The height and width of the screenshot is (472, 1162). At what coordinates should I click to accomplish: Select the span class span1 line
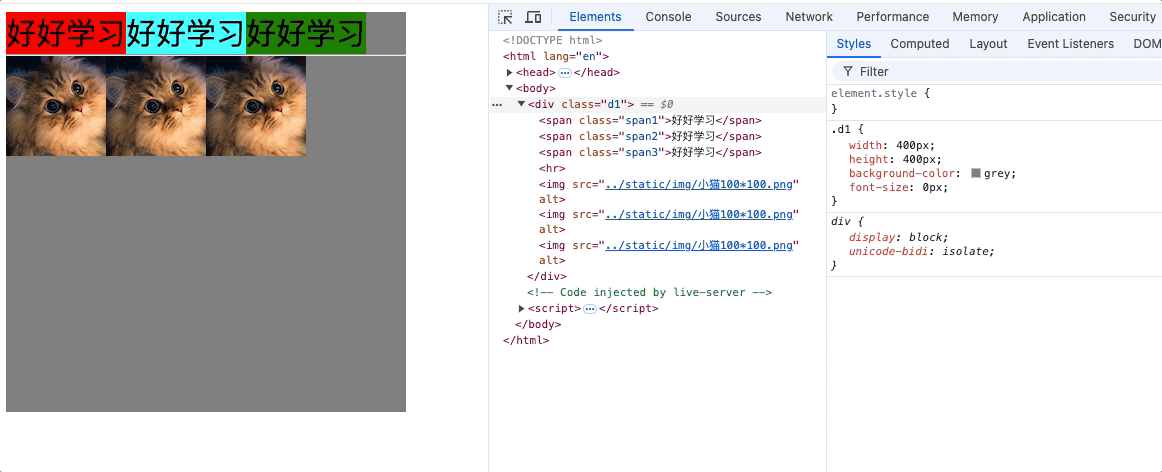point(650,120)
